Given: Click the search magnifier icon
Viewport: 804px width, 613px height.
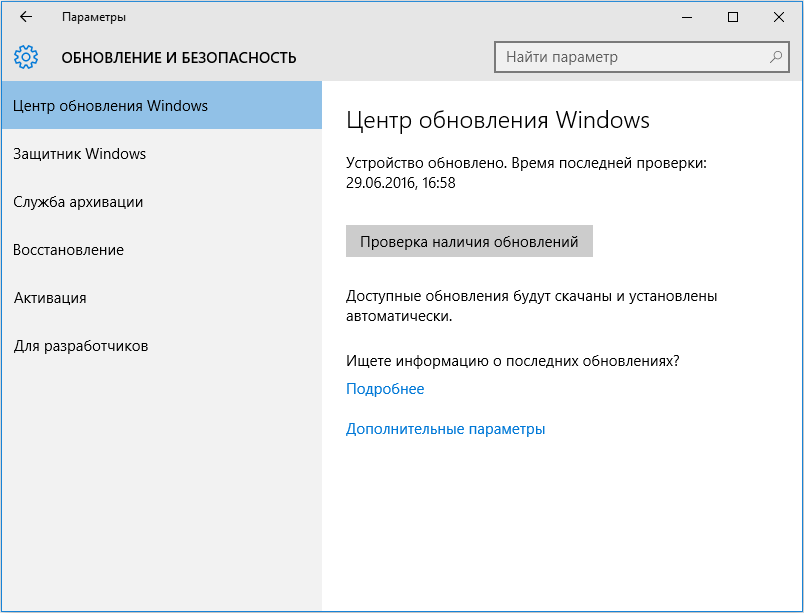Looking at the screenshot, I should click(x=775, y=57).
